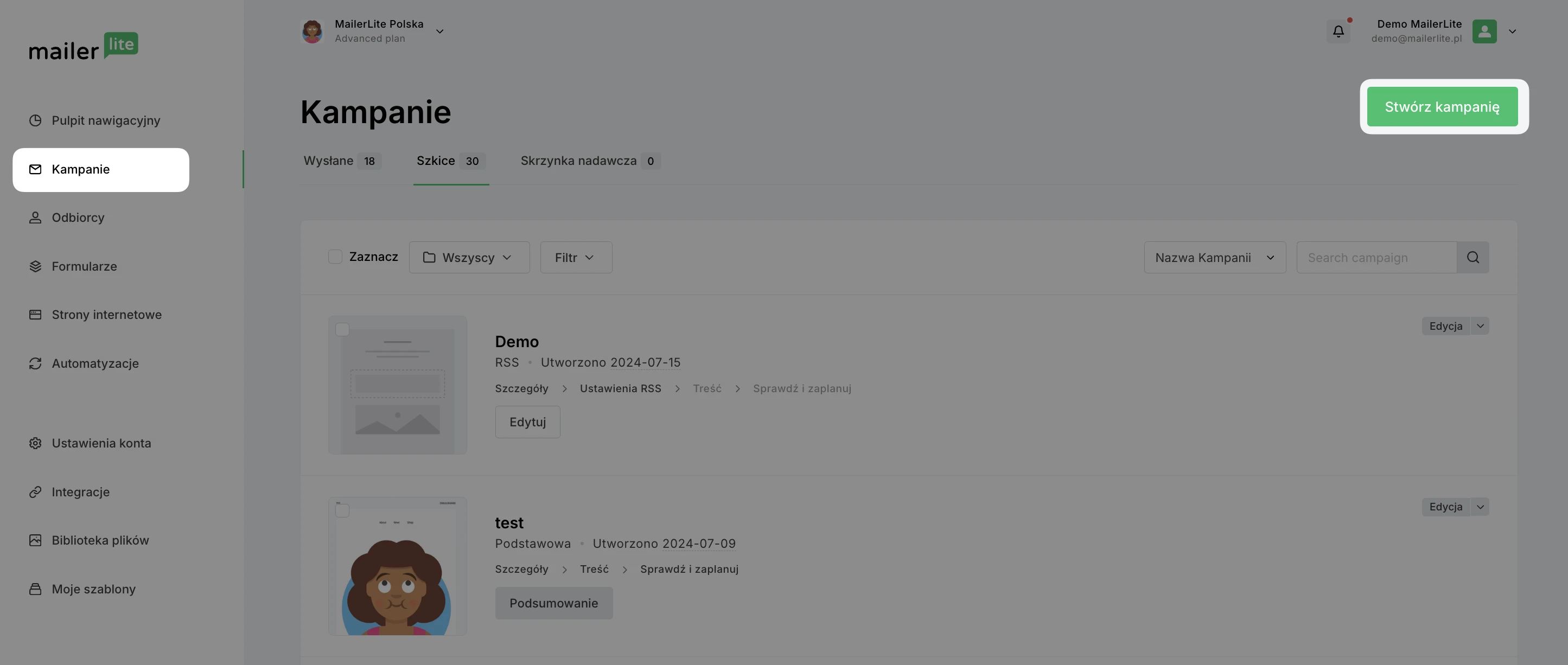
Task: Click the search magnifier icon button
Action: [x=1473, y=257]
